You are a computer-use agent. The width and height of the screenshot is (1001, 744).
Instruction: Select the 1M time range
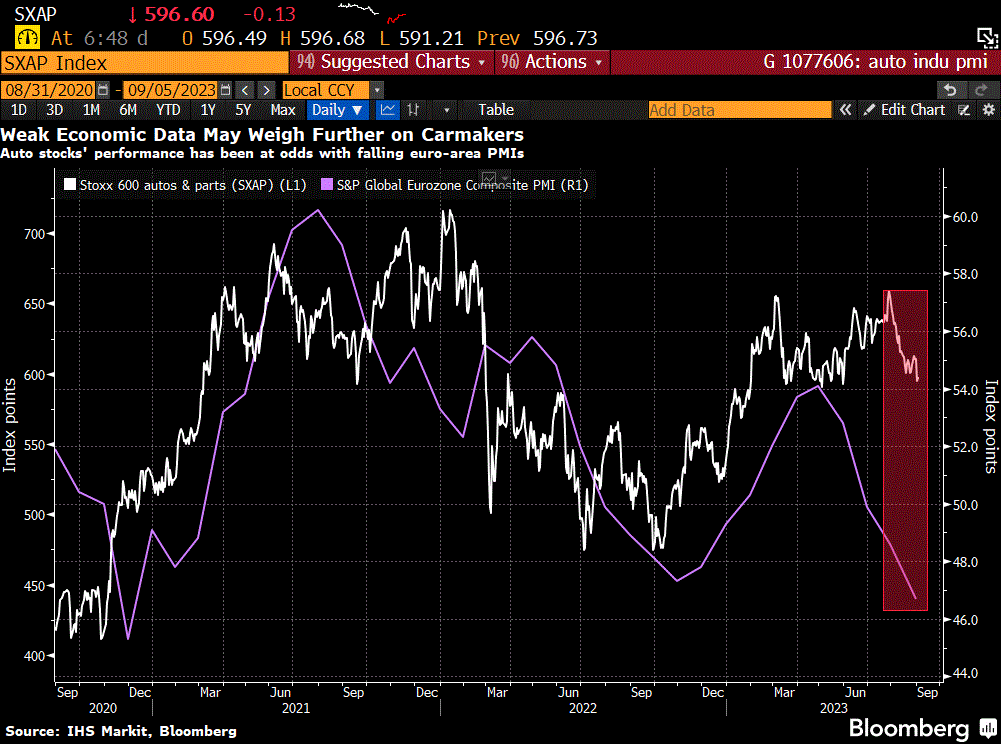point(91,110)
